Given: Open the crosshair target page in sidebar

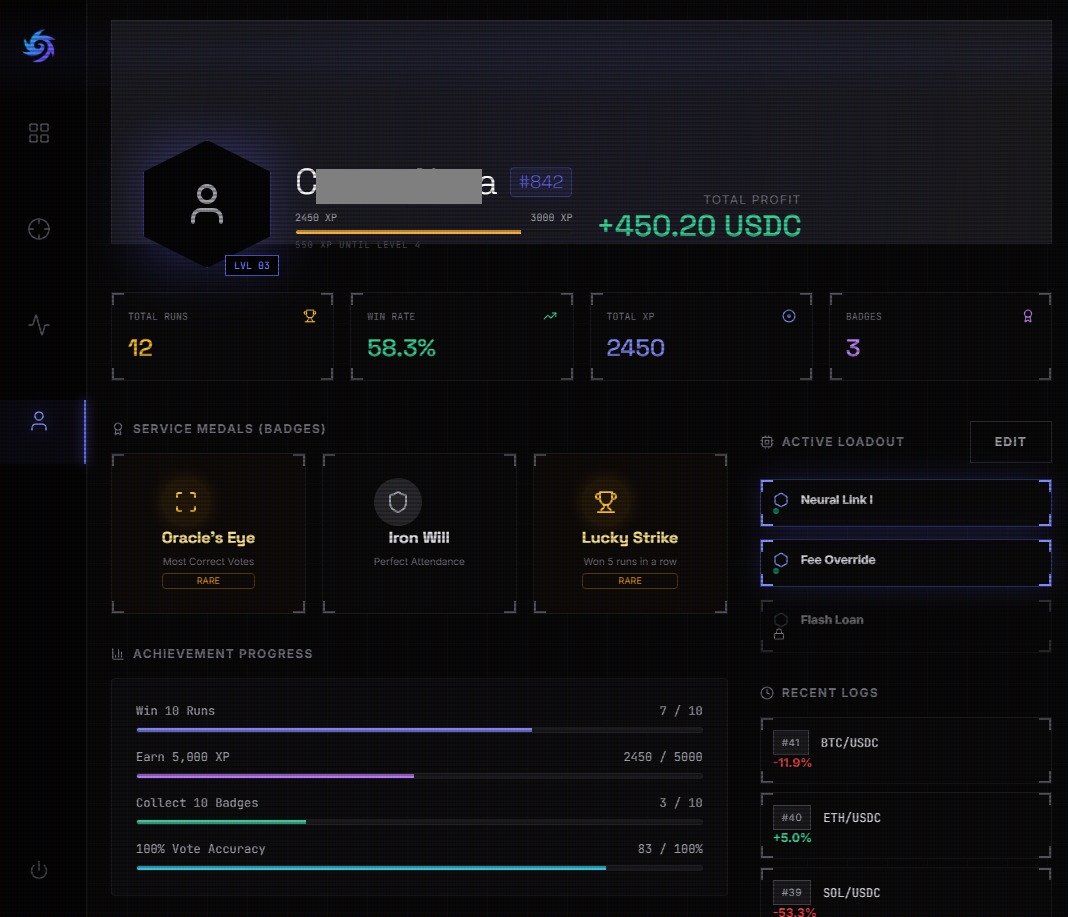Looking at the screenshot, I should [x=39, y=229].
